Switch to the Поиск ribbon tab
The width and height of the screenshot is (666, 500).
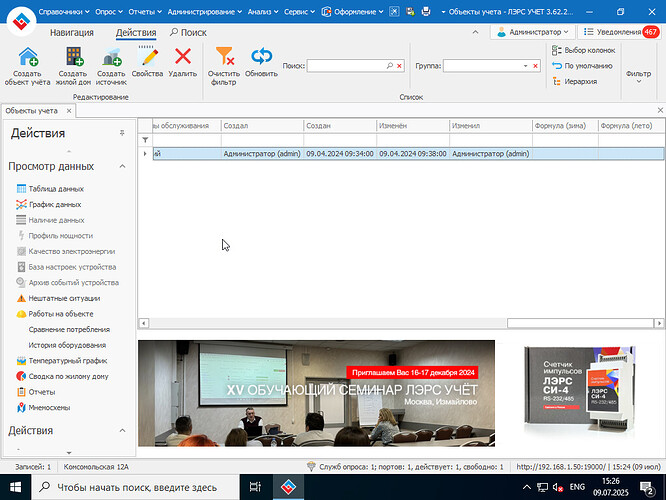[188, 33]
